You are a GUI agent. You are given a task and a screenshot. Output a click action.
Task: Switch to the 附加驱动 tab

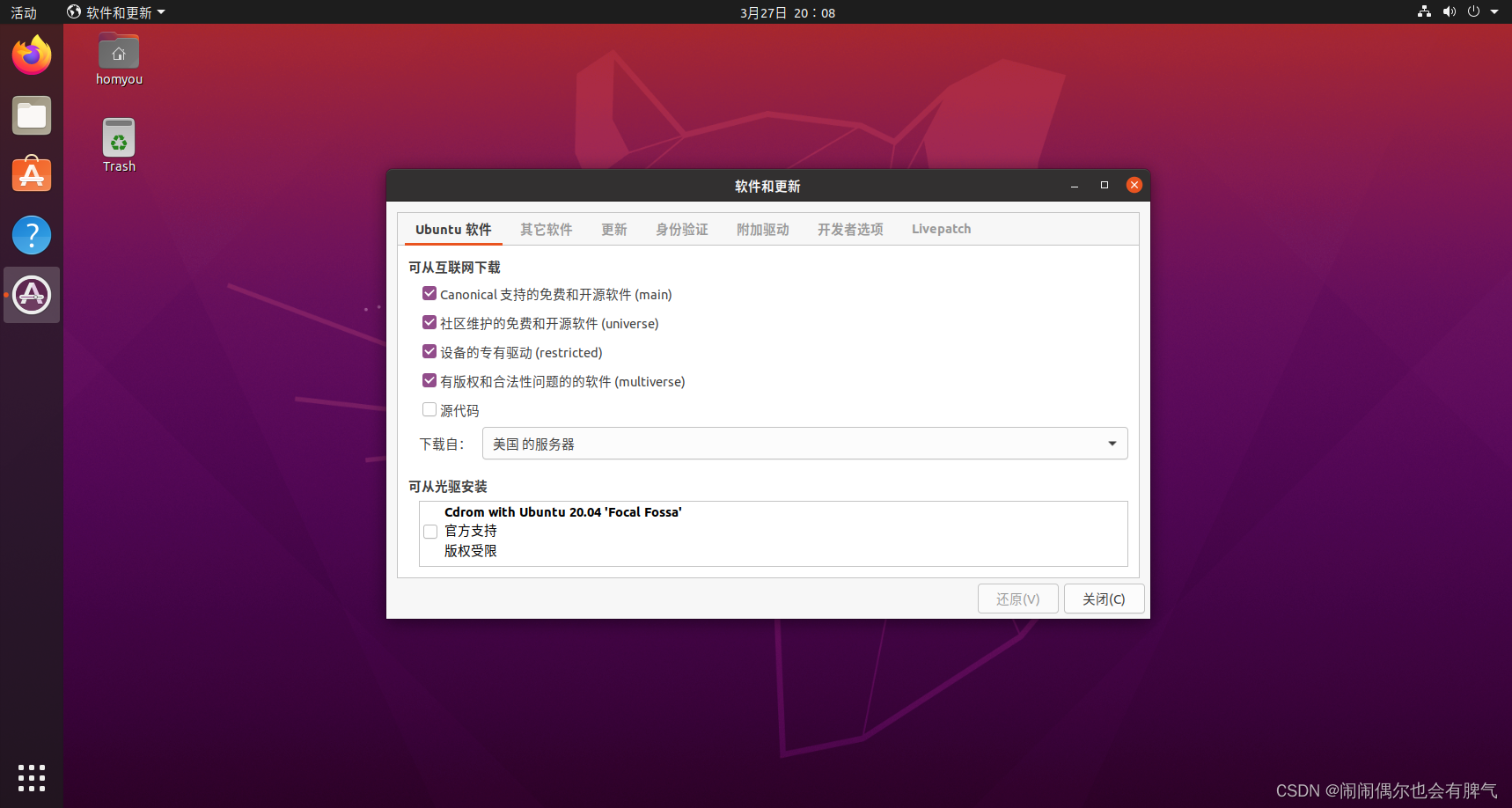(763, 229)
